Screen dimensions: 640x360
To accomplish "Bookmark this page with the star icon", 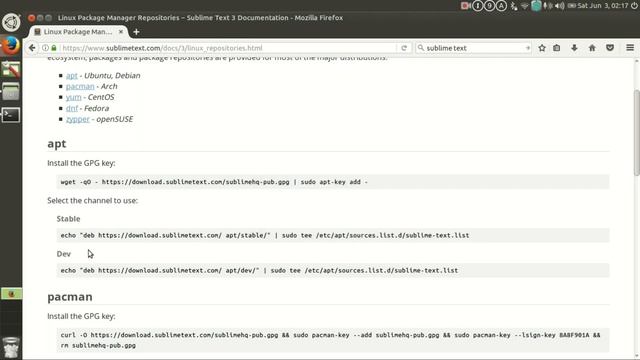I will [542, 48].
